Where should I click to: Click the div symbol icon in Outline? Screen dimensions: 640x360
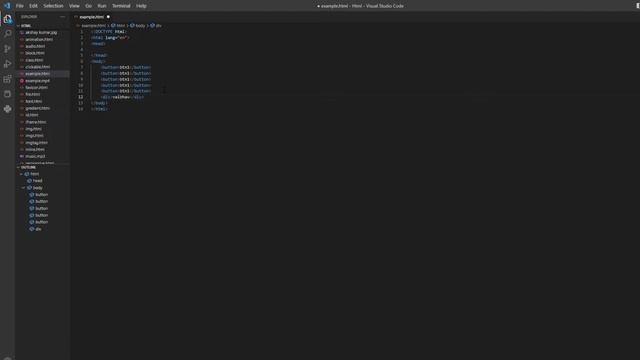[x=31, y=229]
